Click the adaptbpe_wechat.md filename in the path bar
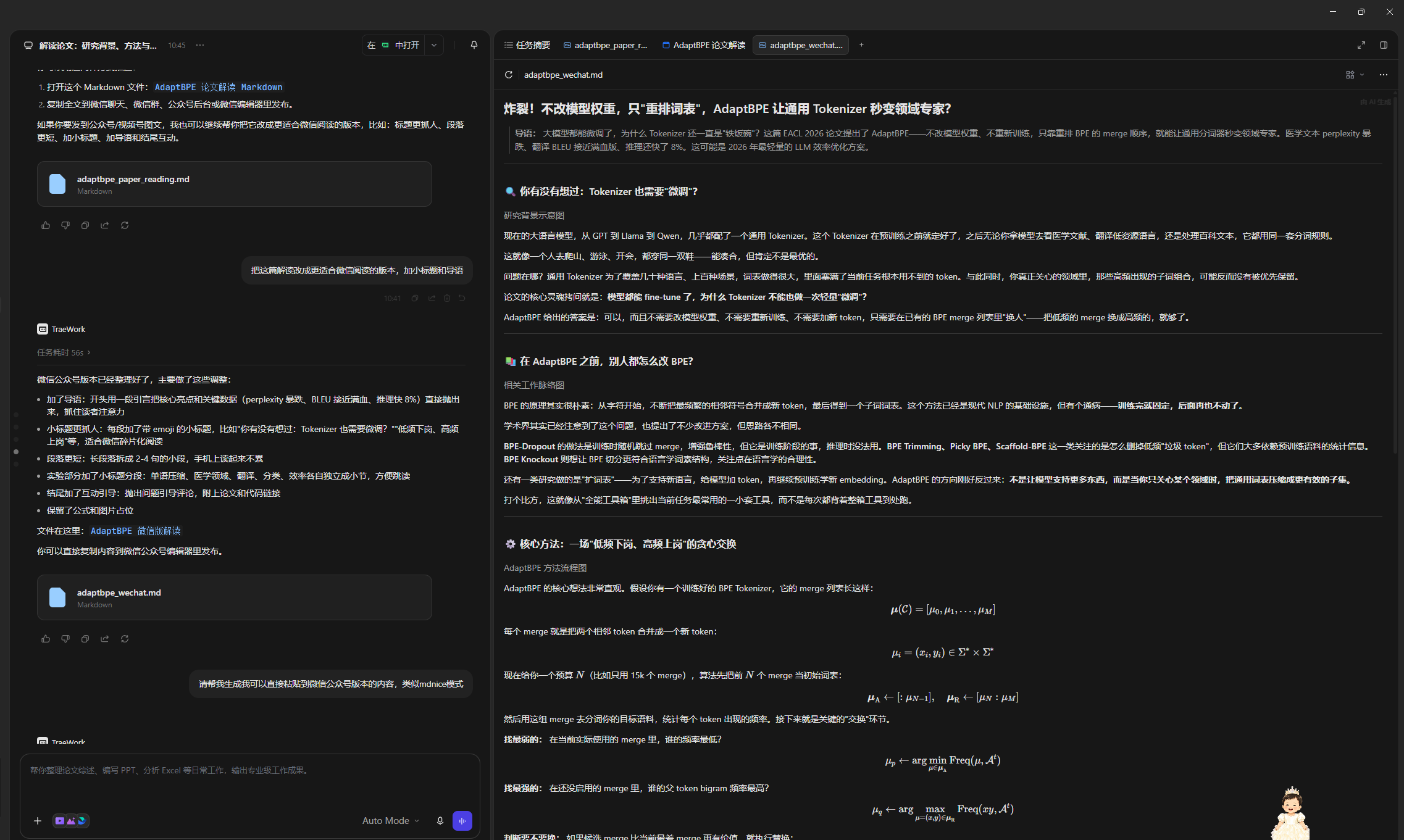The height and width of the screenshot is (840, 1404). click(563, 75)
